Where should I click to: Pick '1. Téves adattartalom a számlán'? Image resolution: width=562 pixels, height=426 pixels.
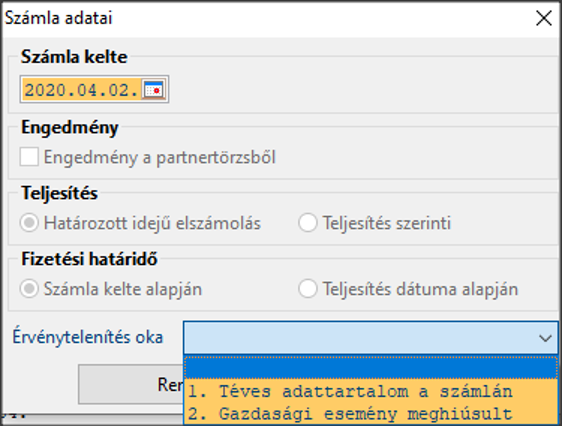[350, 391]
